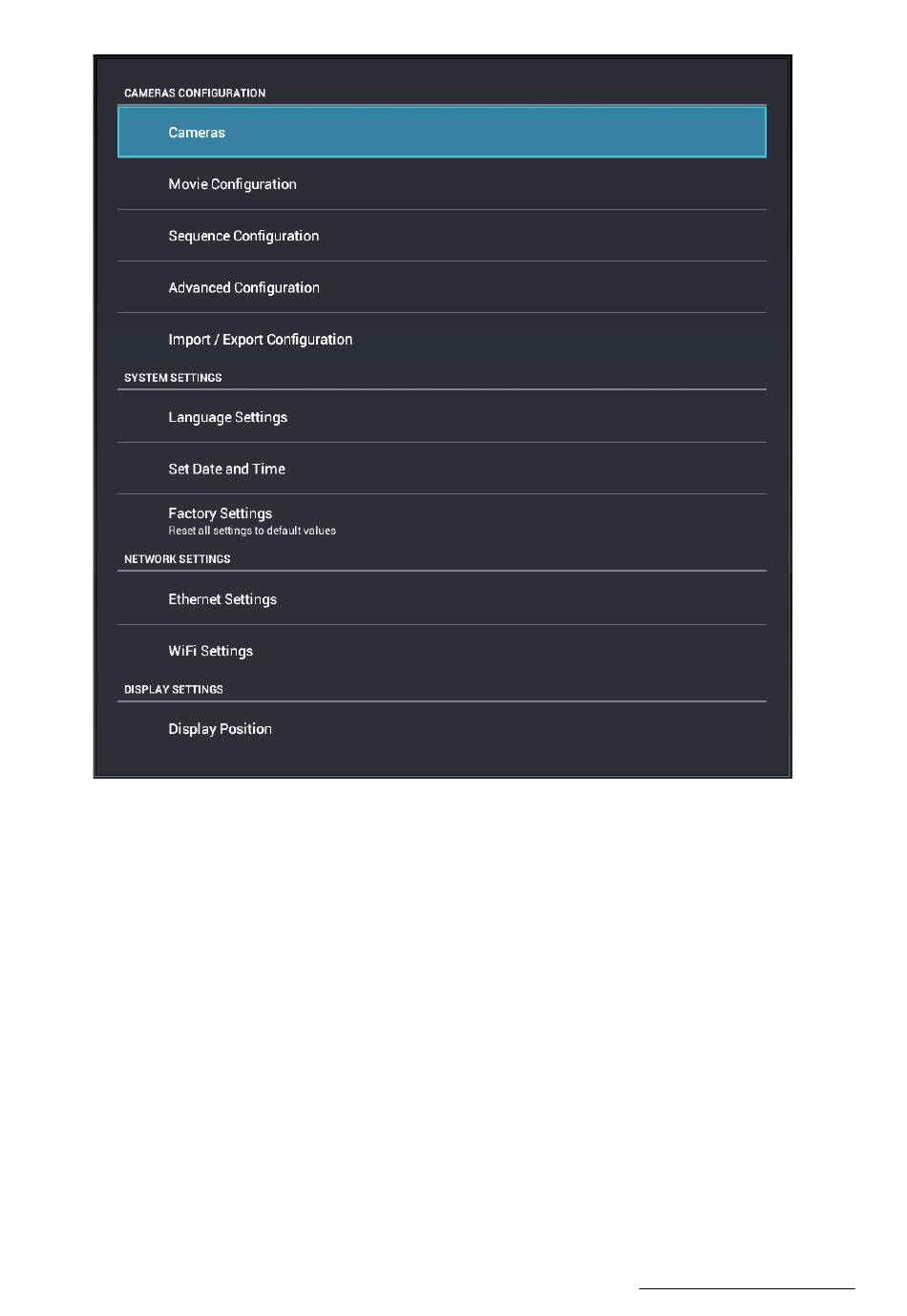Click the Cameras Configuration section header
The height and width of the screenshot is (1316, 907).
195,93
